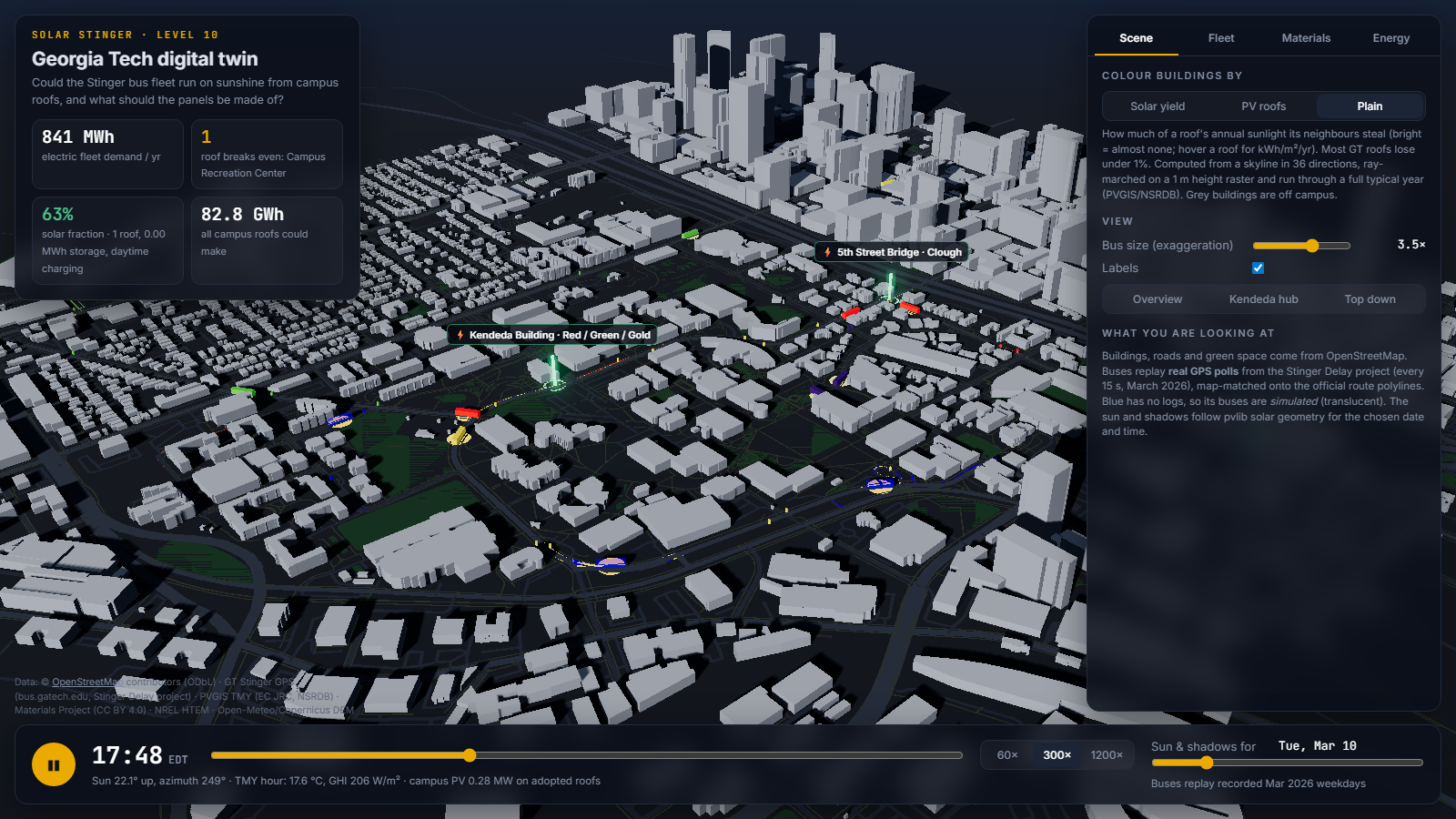Screen dimensions: 1456x819
Task: Colour buildings by PV roofs
Action: coord(1264,106)
